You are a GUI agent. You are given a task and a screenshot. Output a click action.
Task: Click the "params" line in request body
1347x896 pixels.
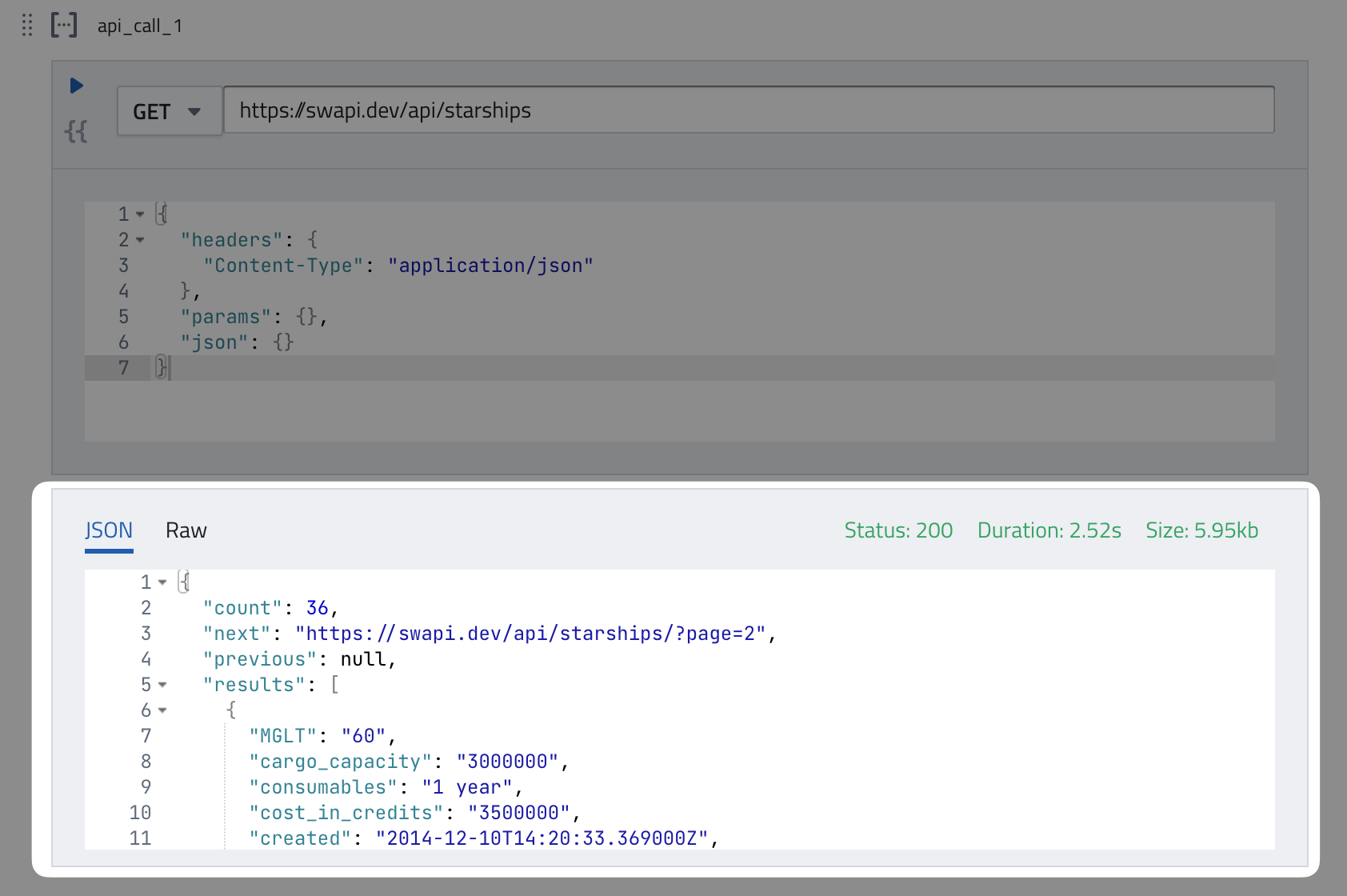pos(254,317)
